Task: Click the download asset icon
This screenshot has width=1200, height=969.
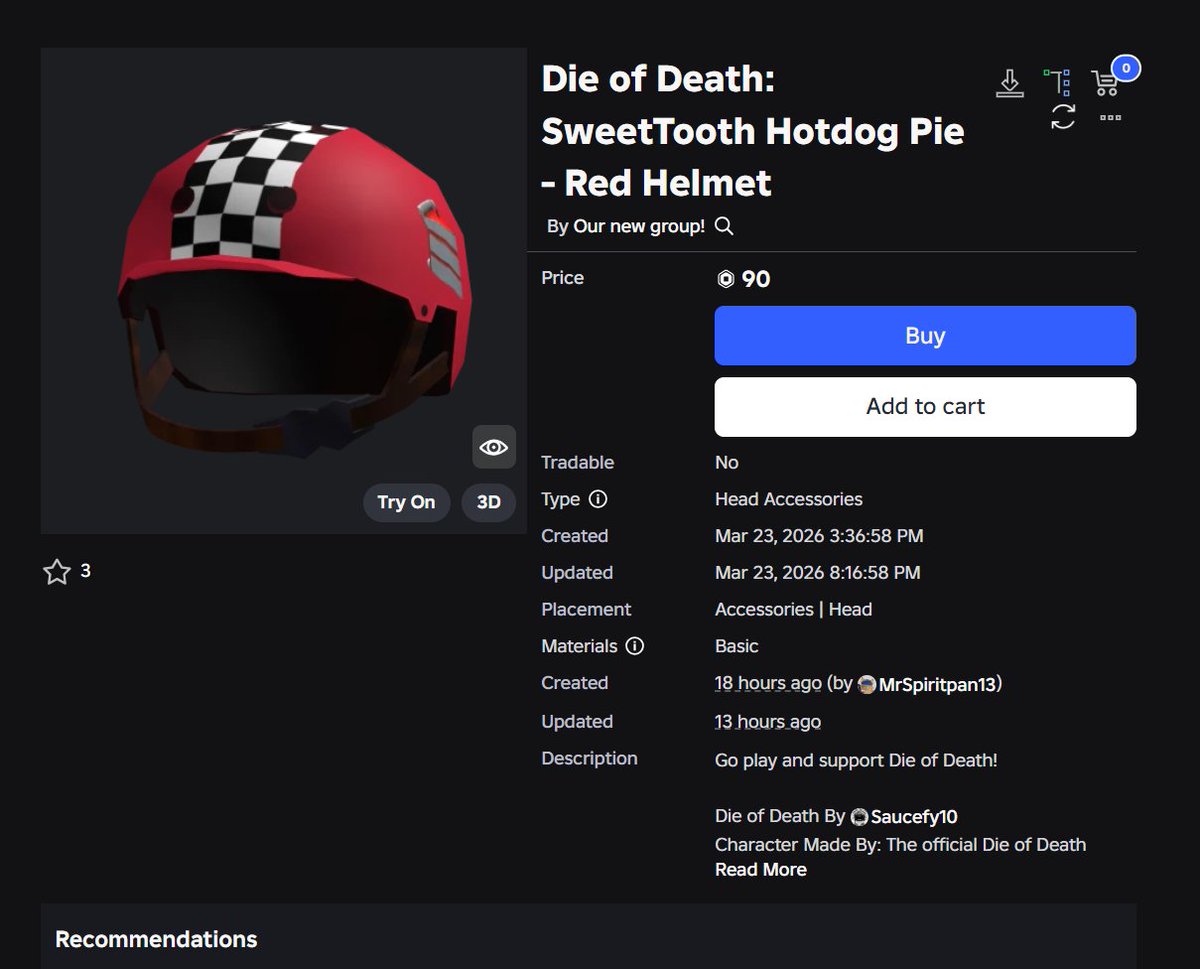Action: point(1010,83)
